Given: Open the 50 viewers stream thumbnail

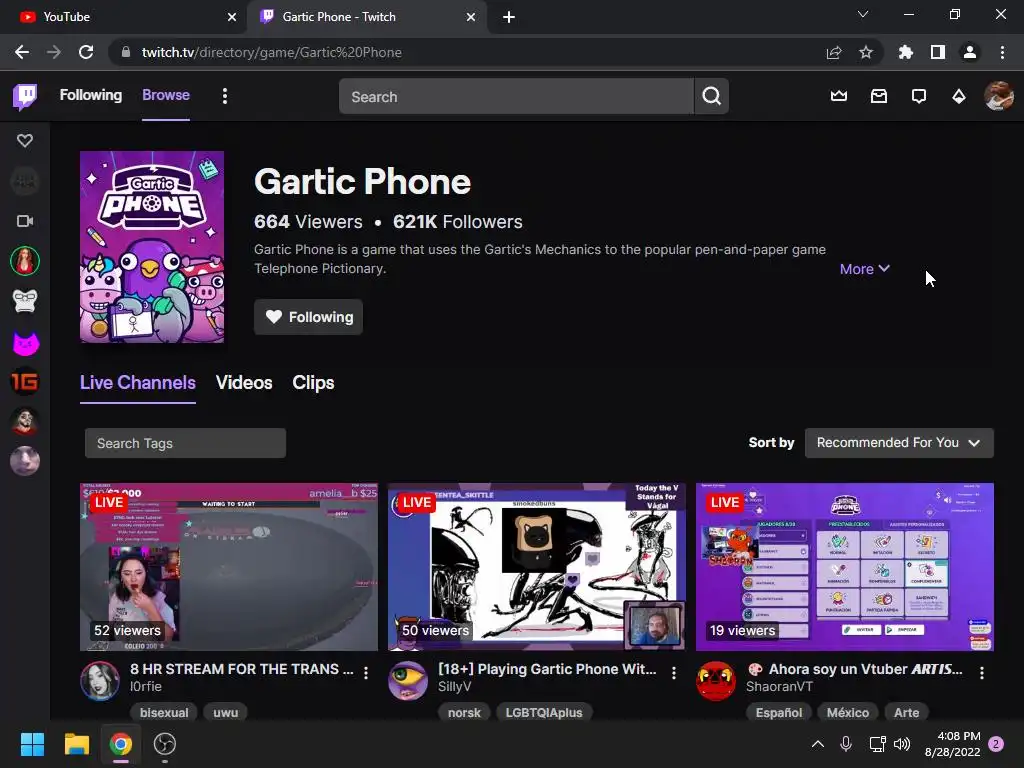Looking at the screenshot, I should 537,567.
